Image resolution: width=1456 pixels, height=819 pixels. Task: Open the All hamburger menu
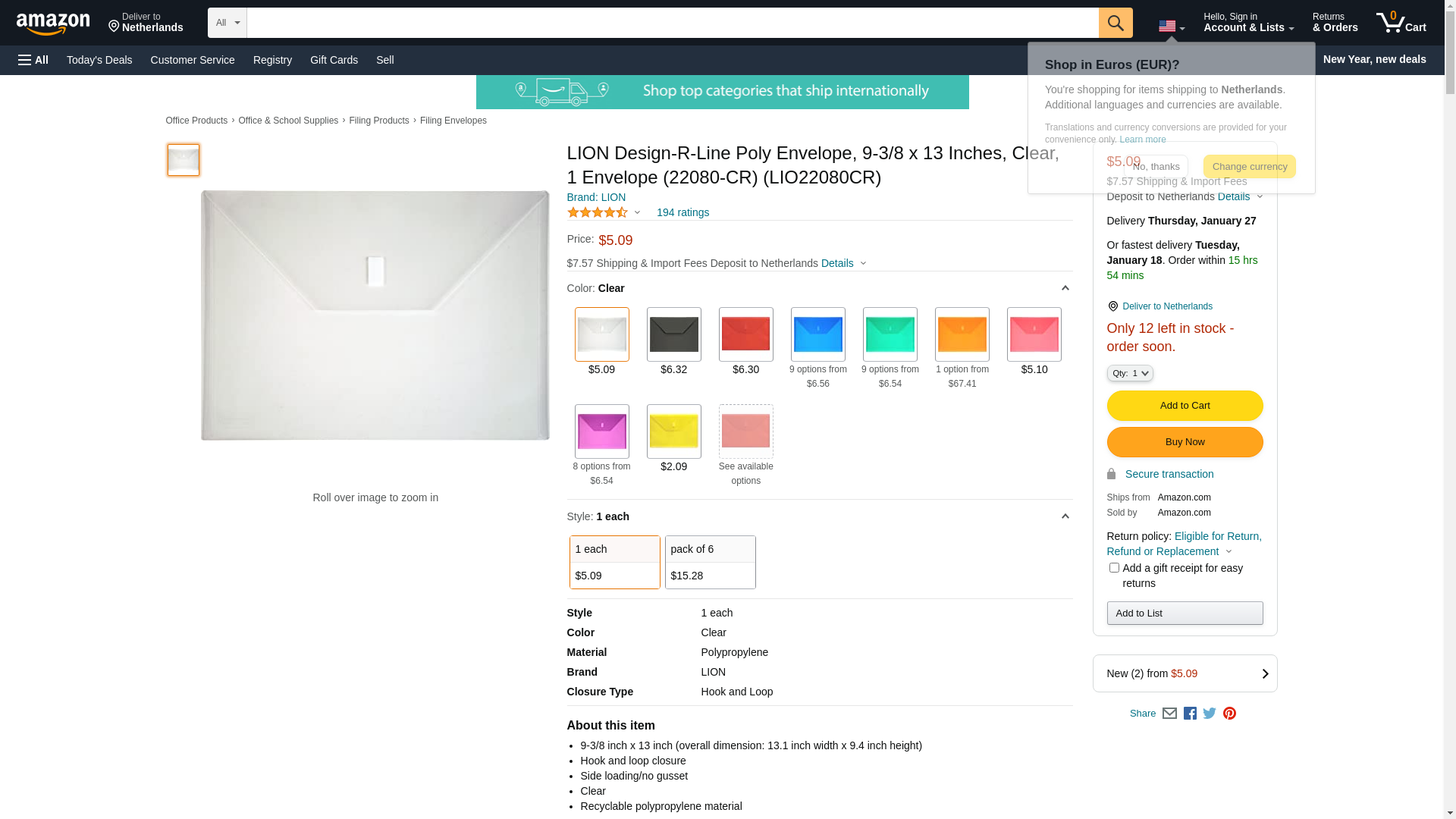tap(33, 60)
